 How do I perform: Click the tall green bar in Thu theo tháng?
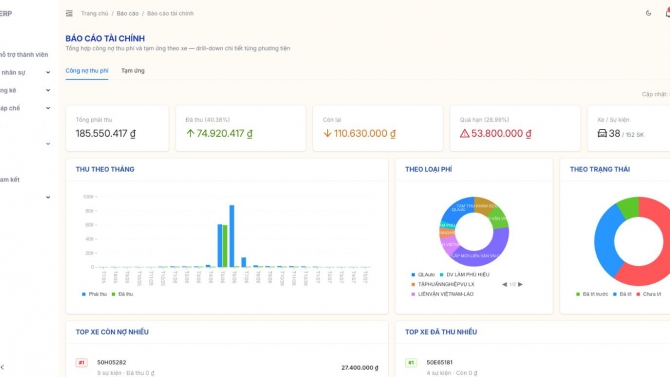pyautogui.click(x=225, y=246)
